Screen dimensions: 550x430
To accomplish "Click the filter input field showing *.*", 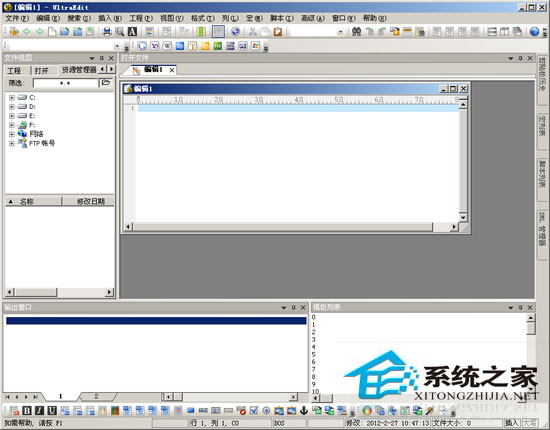I will 65,83.
